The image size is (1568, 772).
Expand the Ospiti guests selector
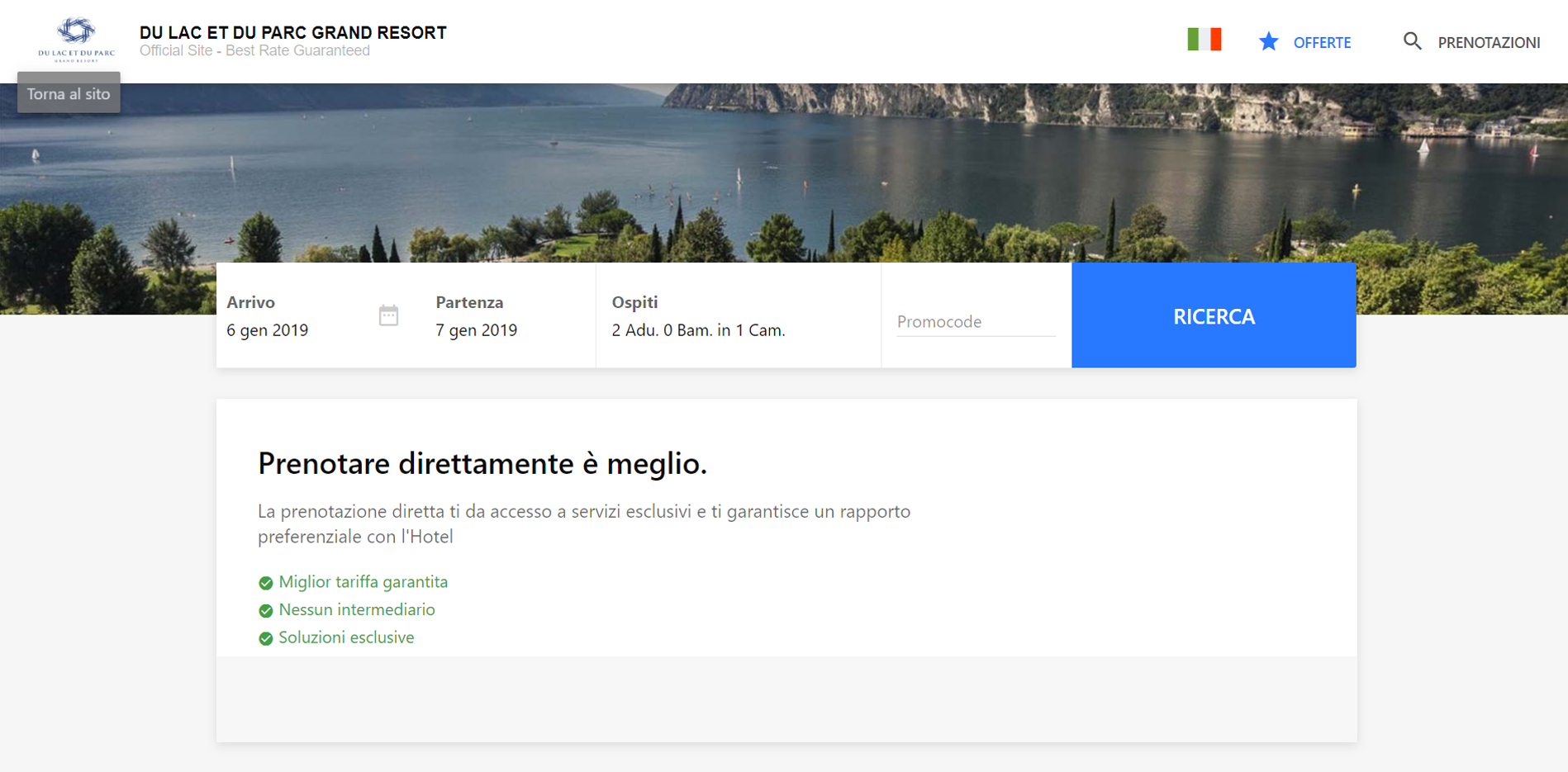698,329
